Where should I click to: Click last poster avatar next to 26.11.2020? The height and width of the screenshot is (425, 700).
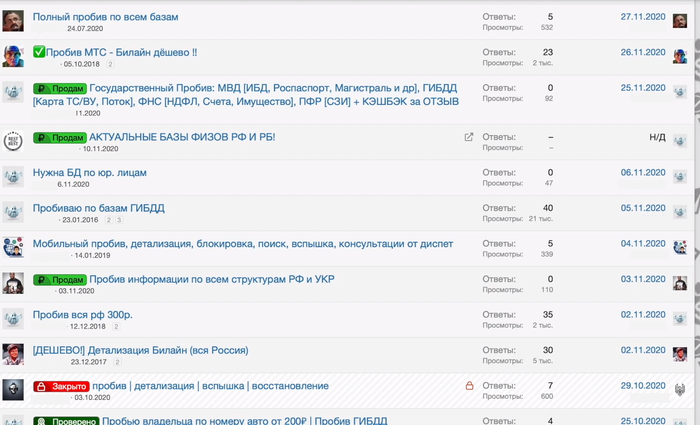(680, 56)
